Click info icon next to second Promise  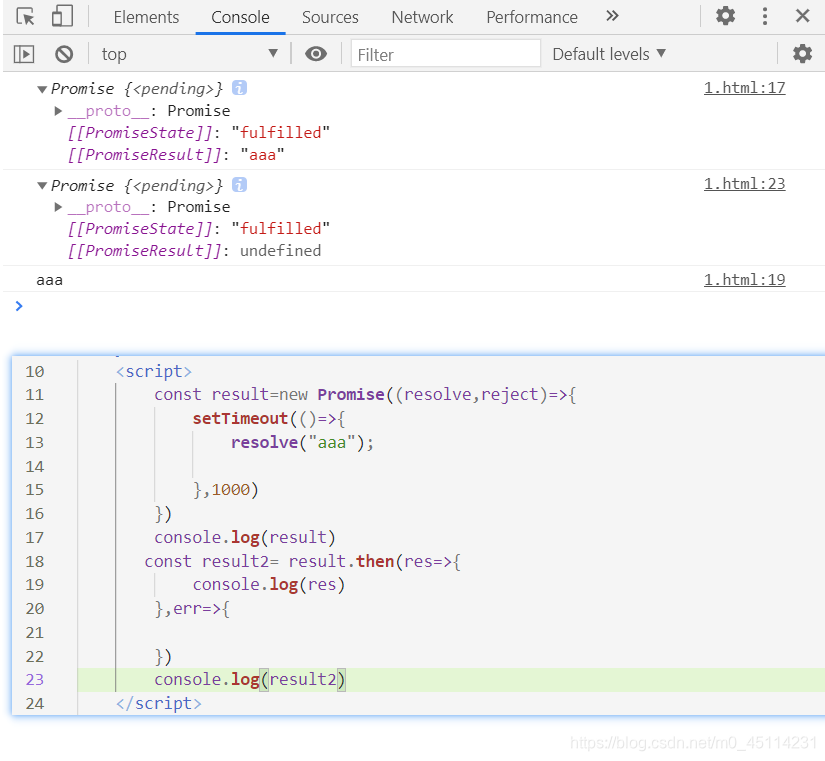click(239, 185)
